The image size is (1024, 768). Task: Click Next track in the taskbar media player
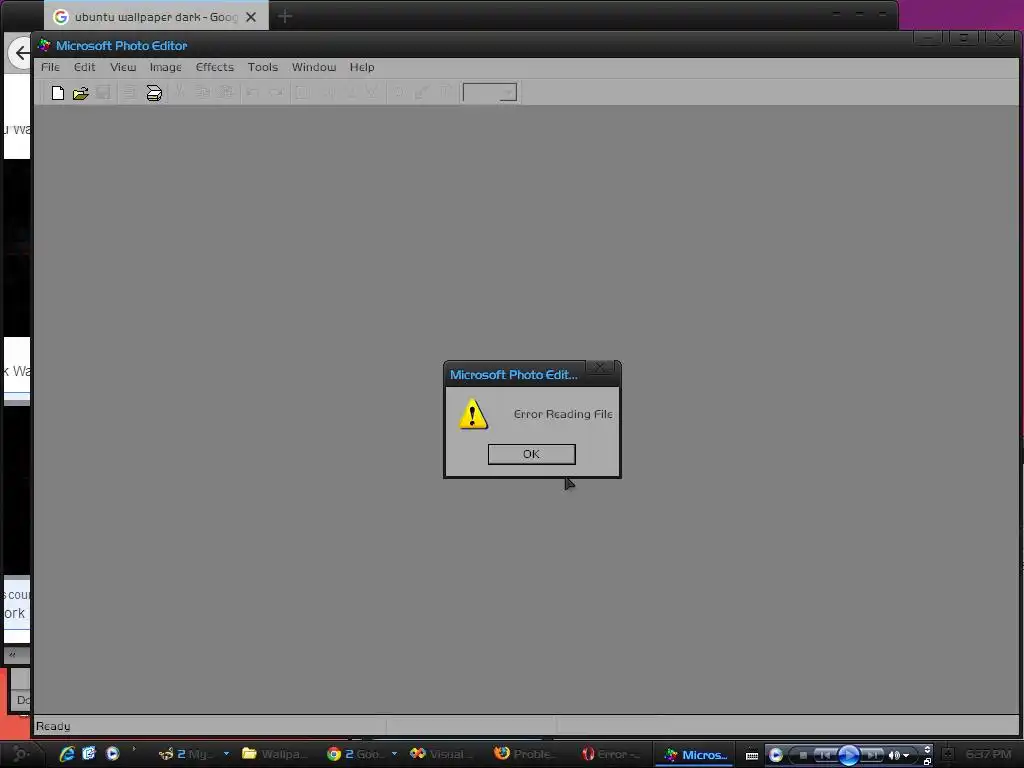click(872, 756)
